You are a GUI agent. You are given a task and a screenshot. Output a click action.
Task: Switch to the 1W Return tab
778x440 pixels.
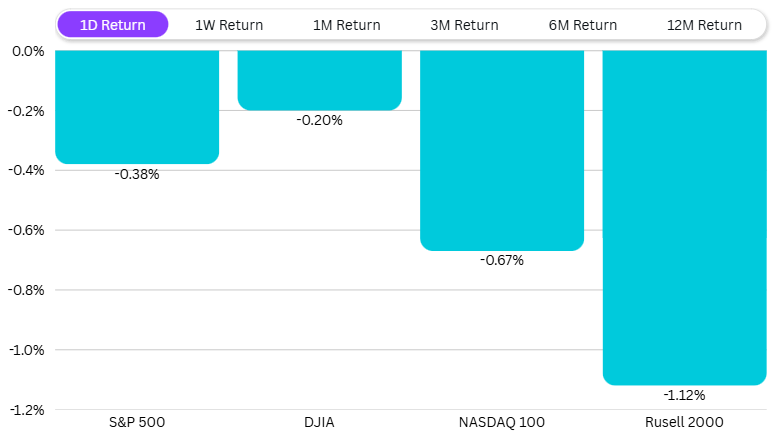click(229, 25)
